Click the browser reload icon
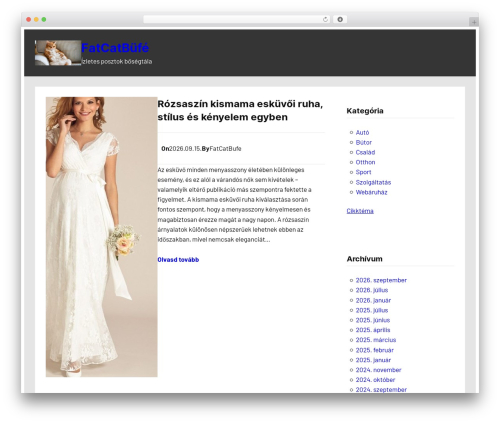The height and width of the screenshot is (423, 500). [325, 19]
